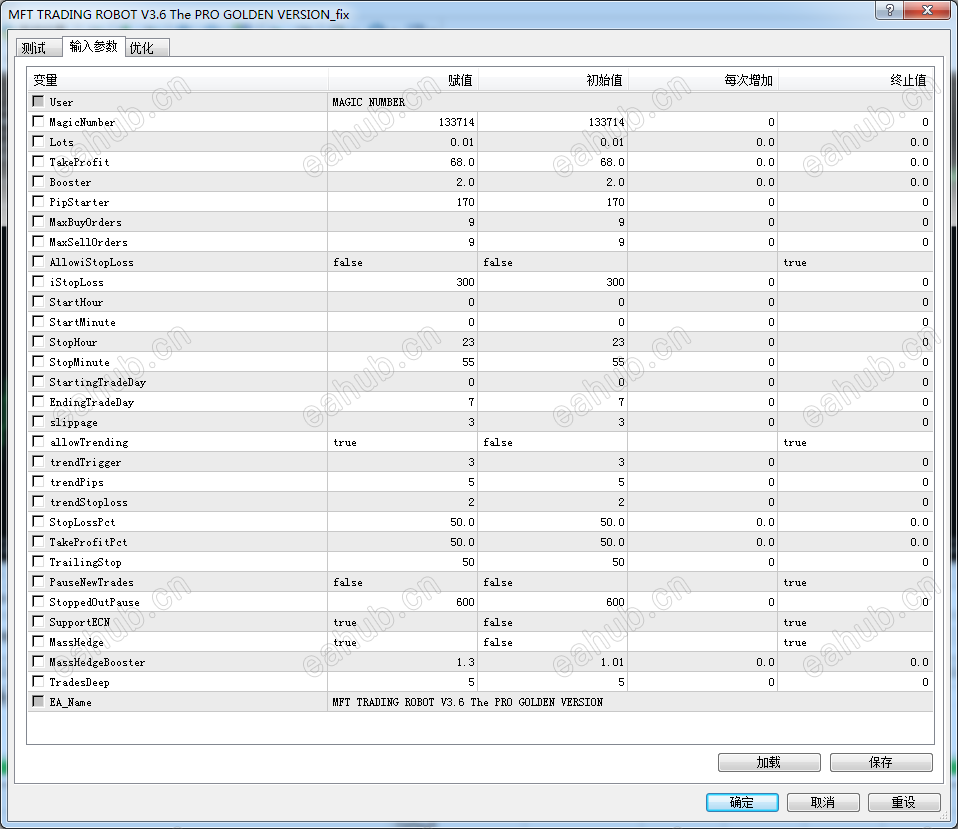Open the 优化 tab

(147, 48)
